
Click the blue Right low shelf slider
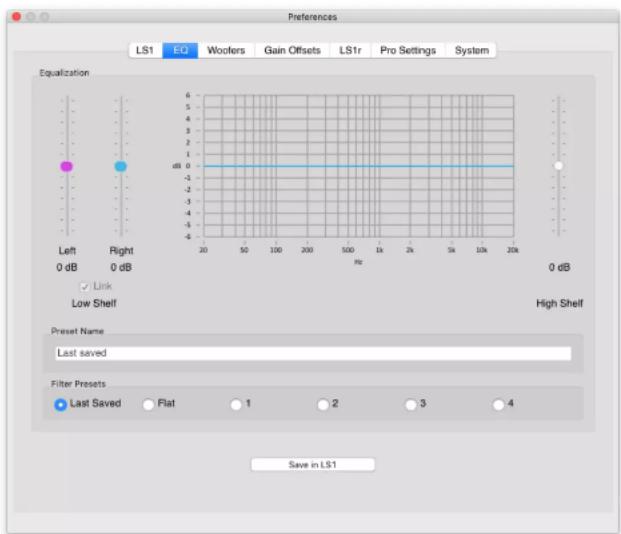coord(121,166)
